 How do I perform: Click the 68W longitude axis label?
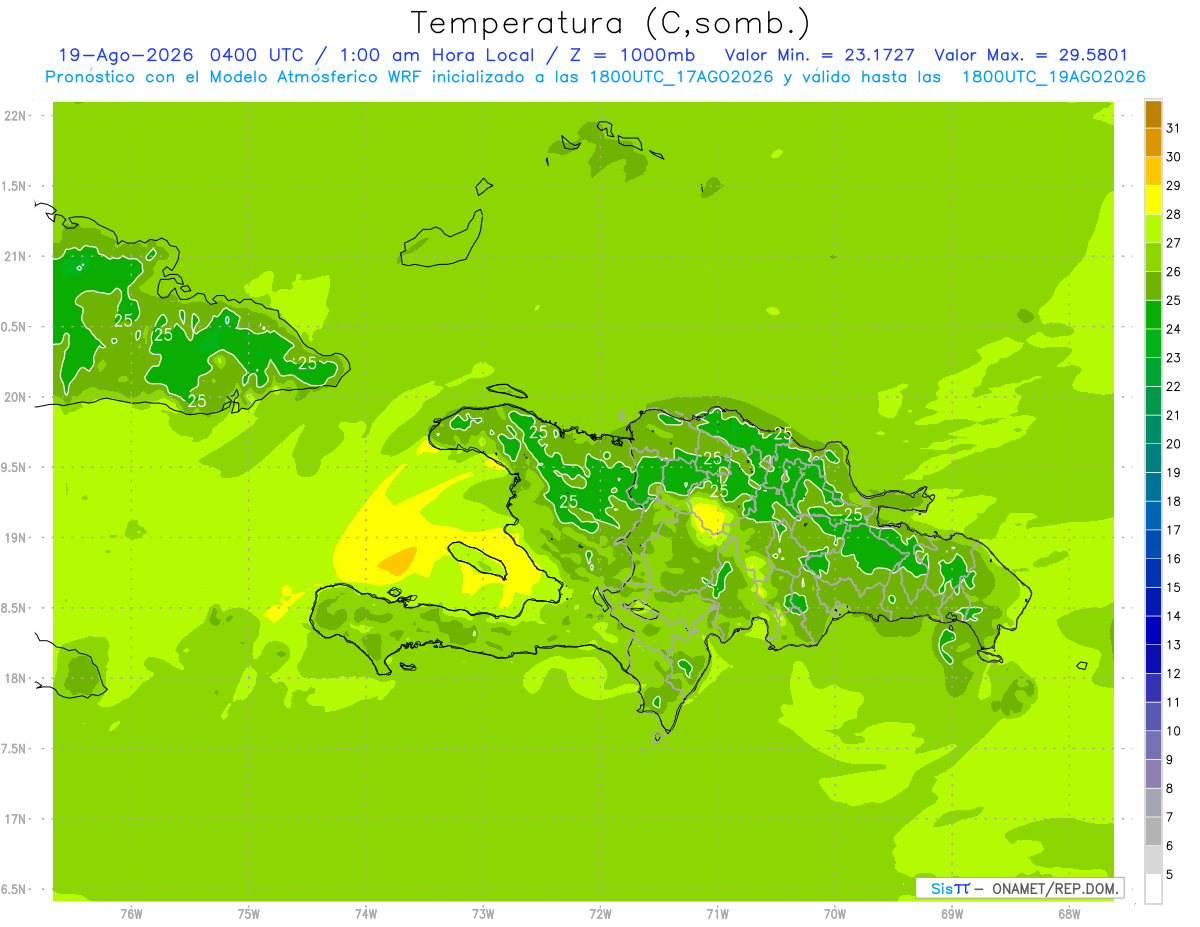1069,913
